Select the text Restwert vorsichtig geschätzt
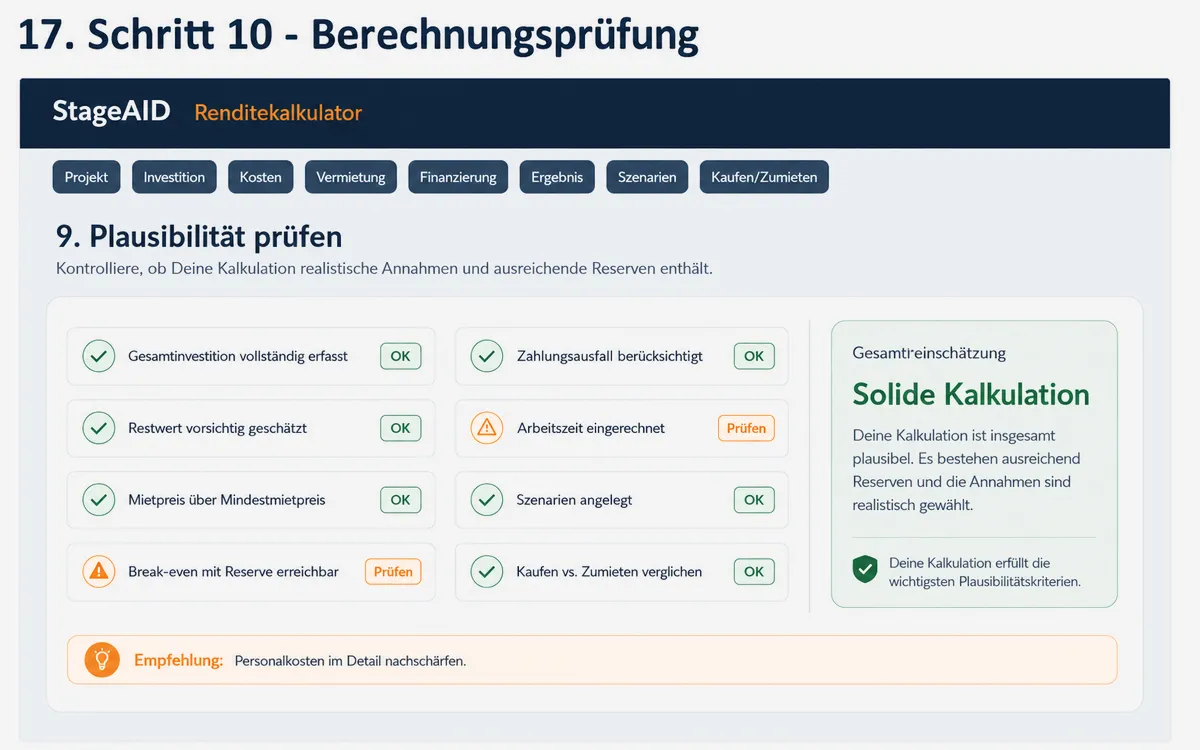The height and width of the screenshot is (750, 1200). 218,428
